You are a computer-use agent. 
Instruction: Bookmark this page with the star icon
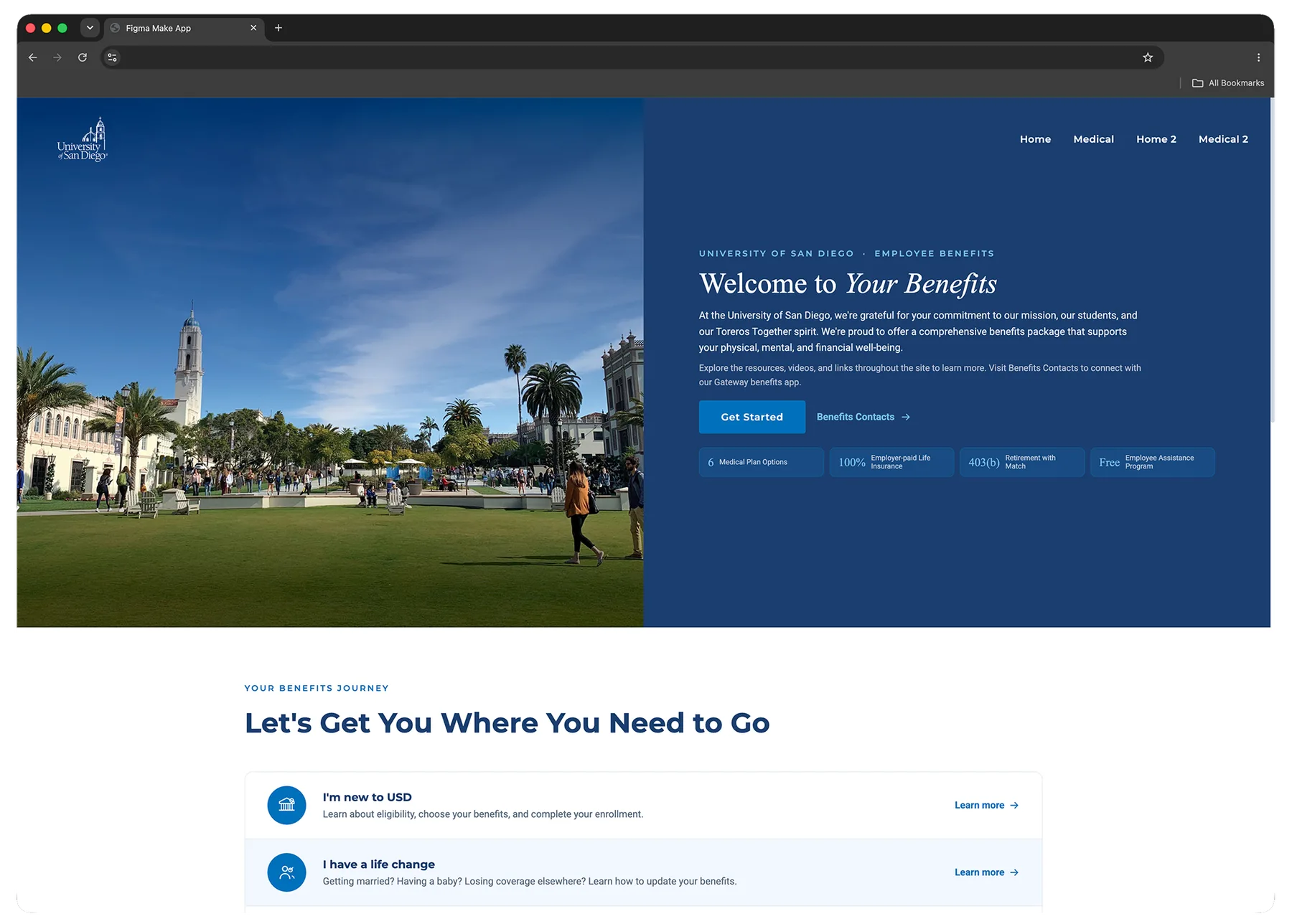(x=1147, y=57)
